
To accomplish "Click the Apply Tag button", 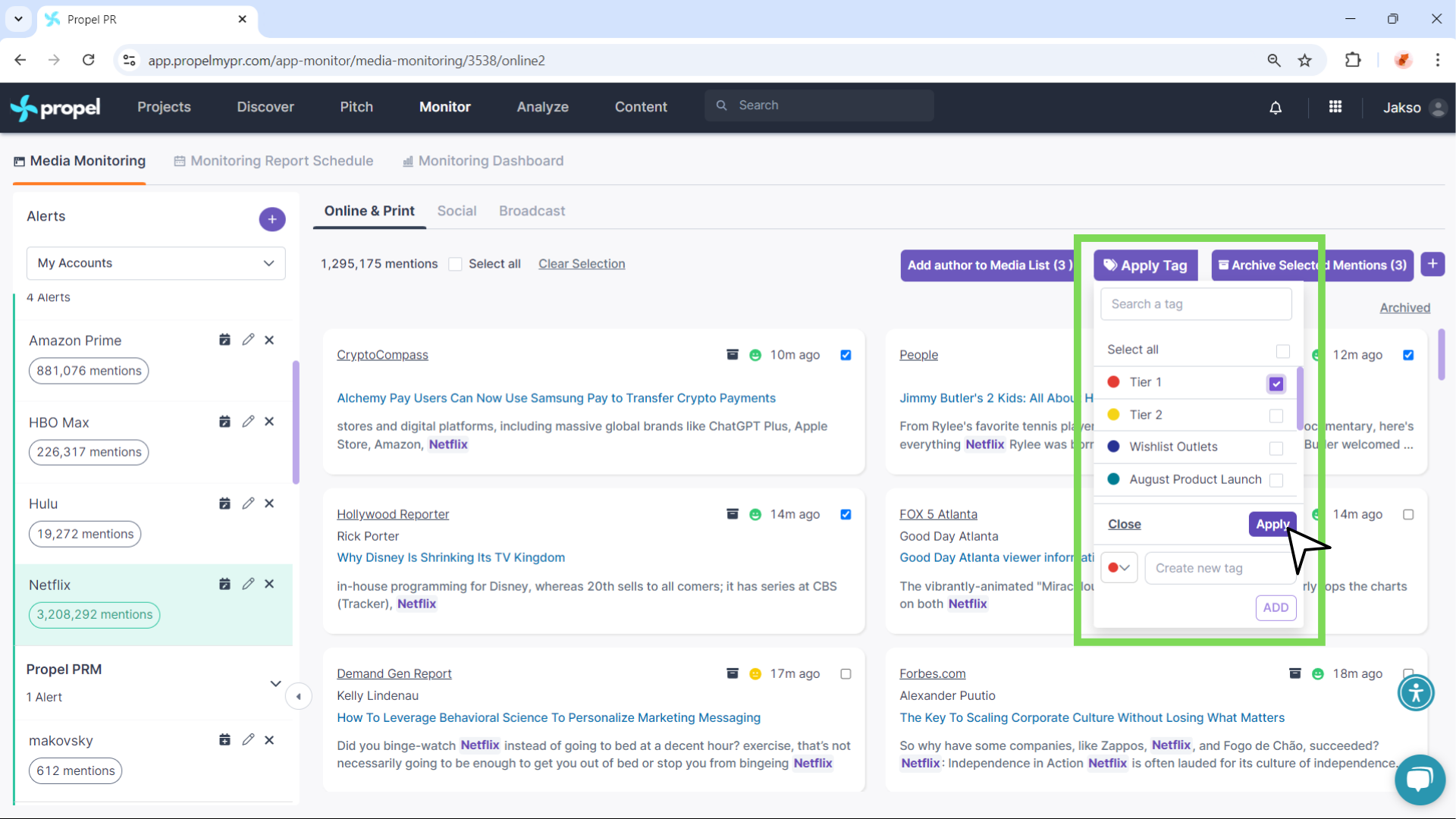I will (1145, 265).
